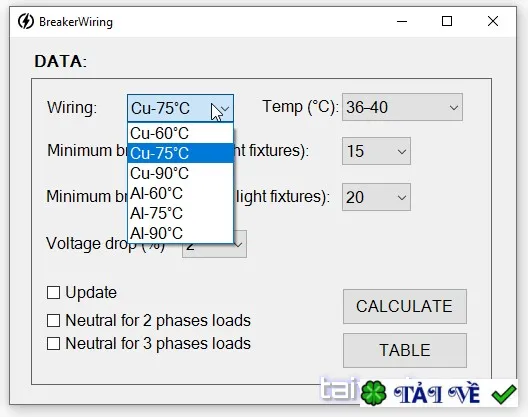Image resolution: width=528 pixels, height=417 pixels.
Task: Expand the breaker dropdown showing 20
Action: (x=376, y=197)
